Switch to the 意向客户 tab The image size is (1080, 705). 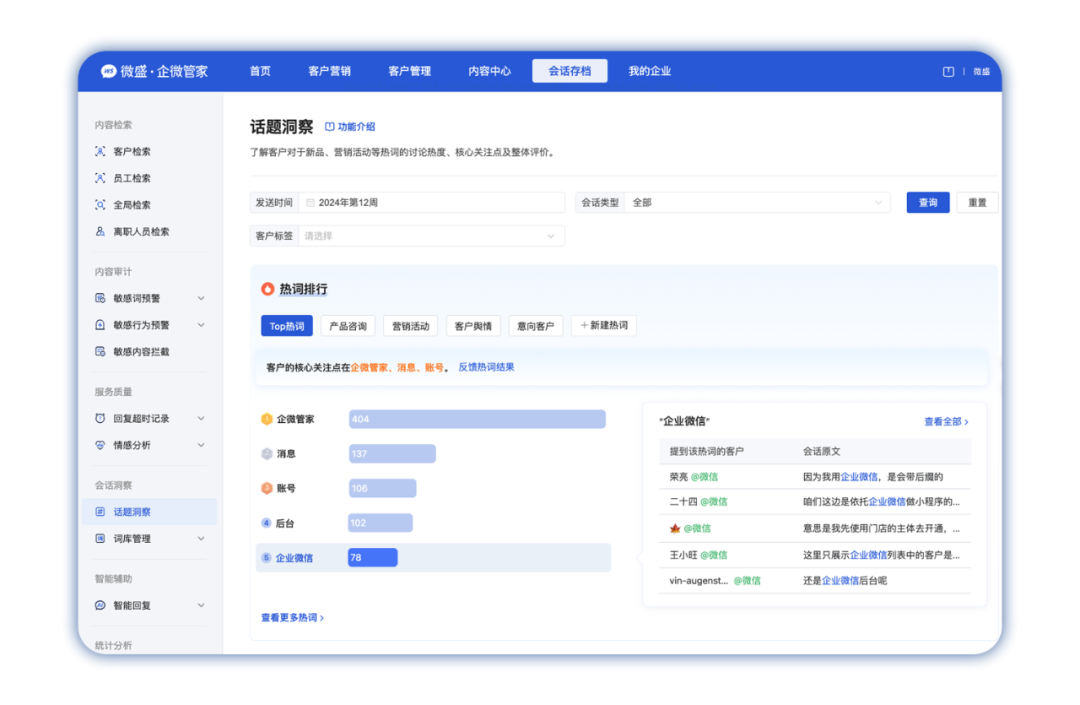point(535,326)
